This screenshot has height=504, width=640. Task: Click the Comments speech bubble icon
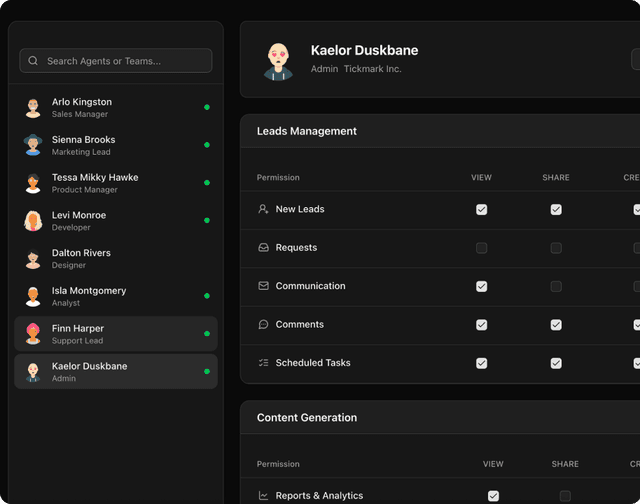coord(263,325)
